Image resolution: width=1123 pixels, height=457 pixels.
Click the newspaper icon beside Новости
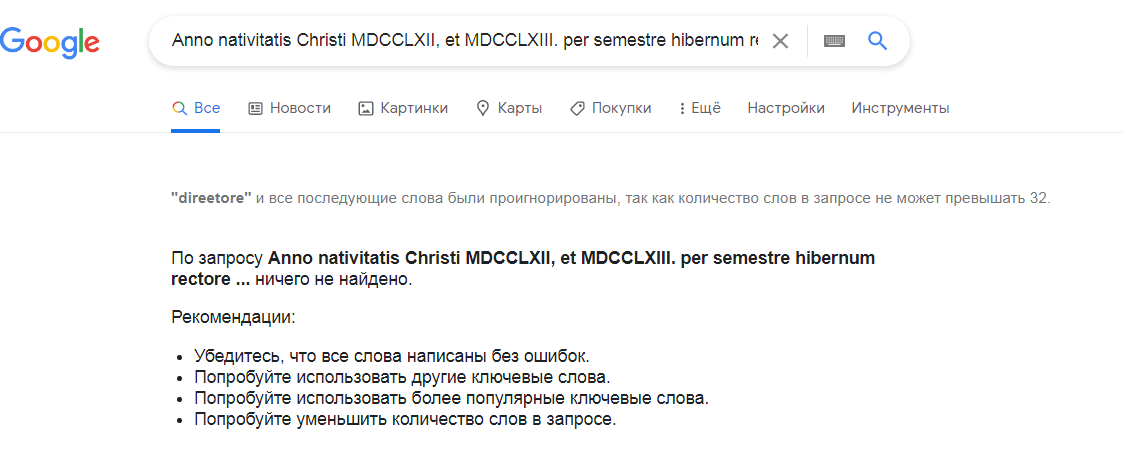[x=255, y=108]
